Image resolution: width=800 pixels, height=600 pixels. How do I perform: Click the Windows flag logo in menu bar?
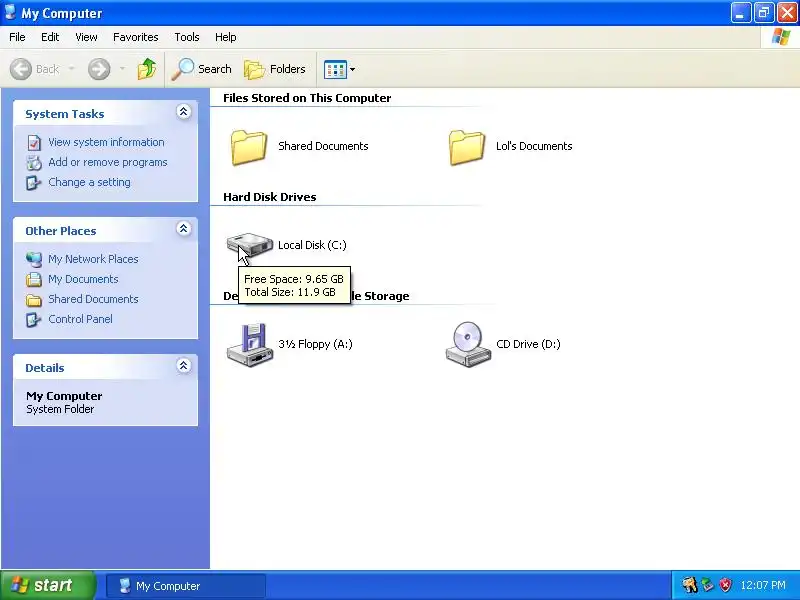tap(781, 37)
